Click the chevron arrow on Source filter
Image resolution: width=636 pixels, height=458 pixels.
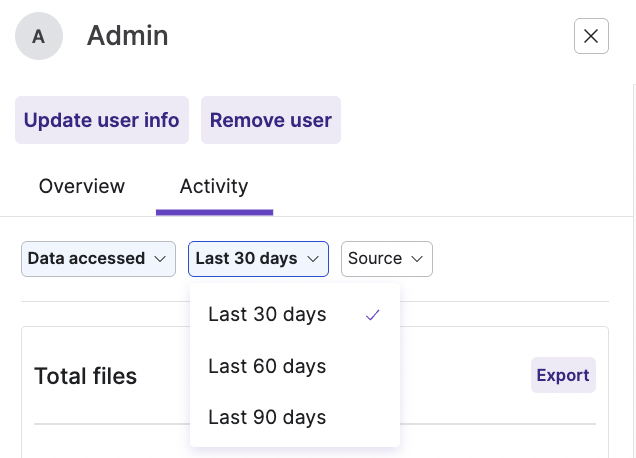pyautogui.click(x=417, y=259)
